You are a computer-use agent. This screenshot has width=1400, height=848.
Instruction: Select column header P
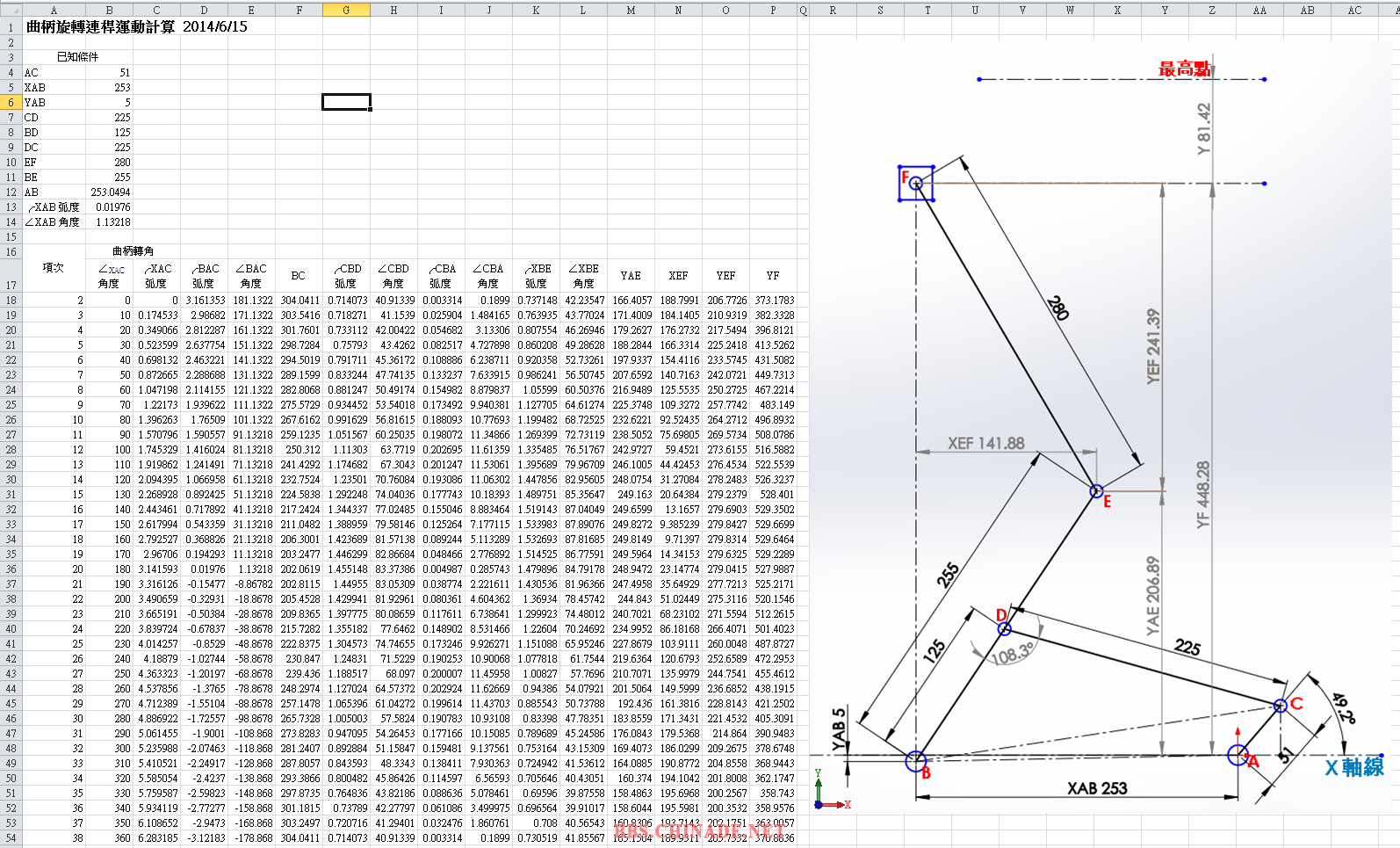773,11
